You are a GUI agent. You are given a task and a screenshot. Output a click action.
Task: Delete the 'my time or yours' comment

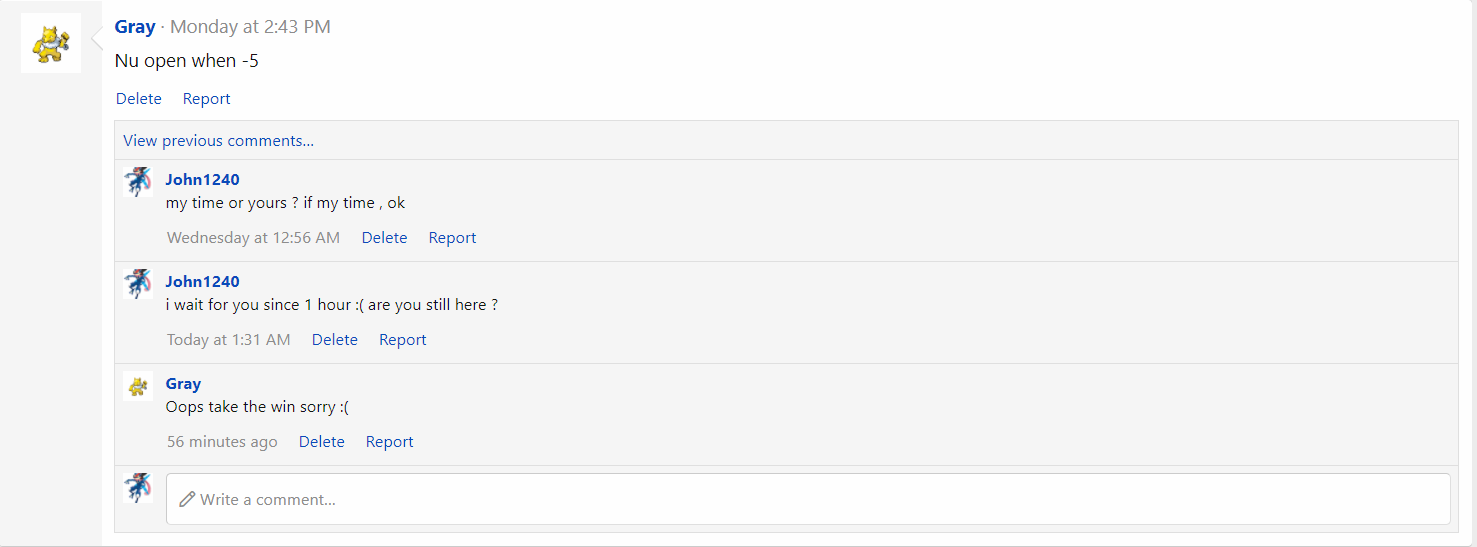point(384,238)
